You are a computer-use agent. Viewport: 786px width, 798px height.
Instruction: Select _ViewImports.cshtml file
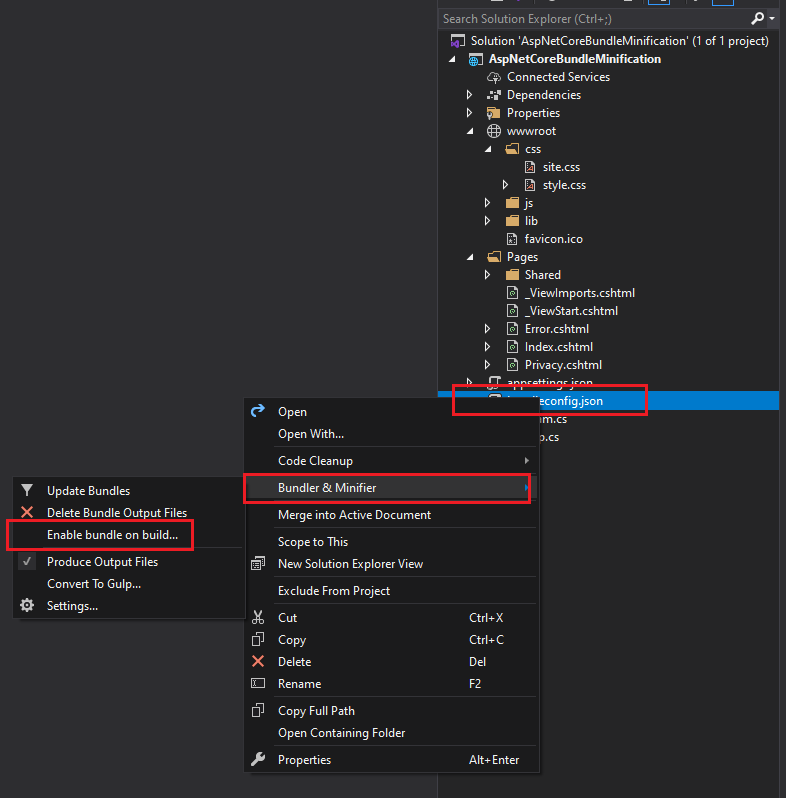[x=580, y=293]
